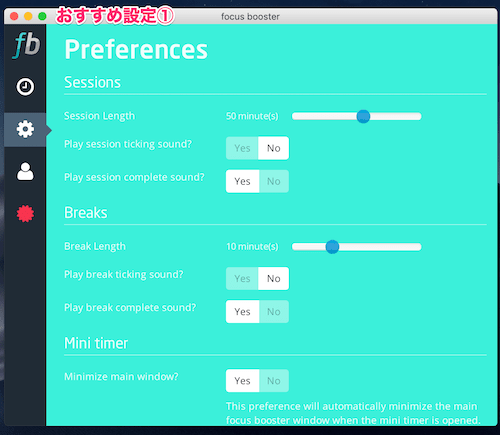
Task: Select the preferences gear icon in sidebar
Action: pos(25,129)
